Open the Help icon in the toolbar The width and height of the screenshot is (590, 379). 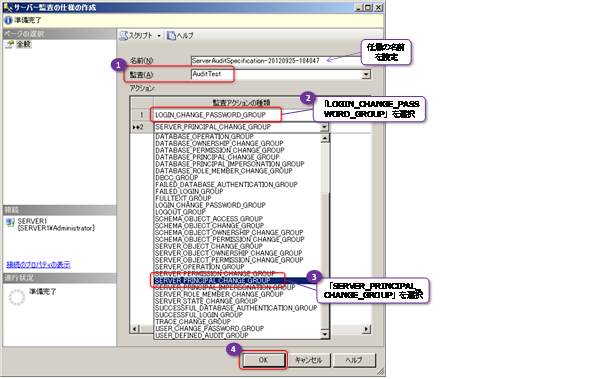pos(171,36)
